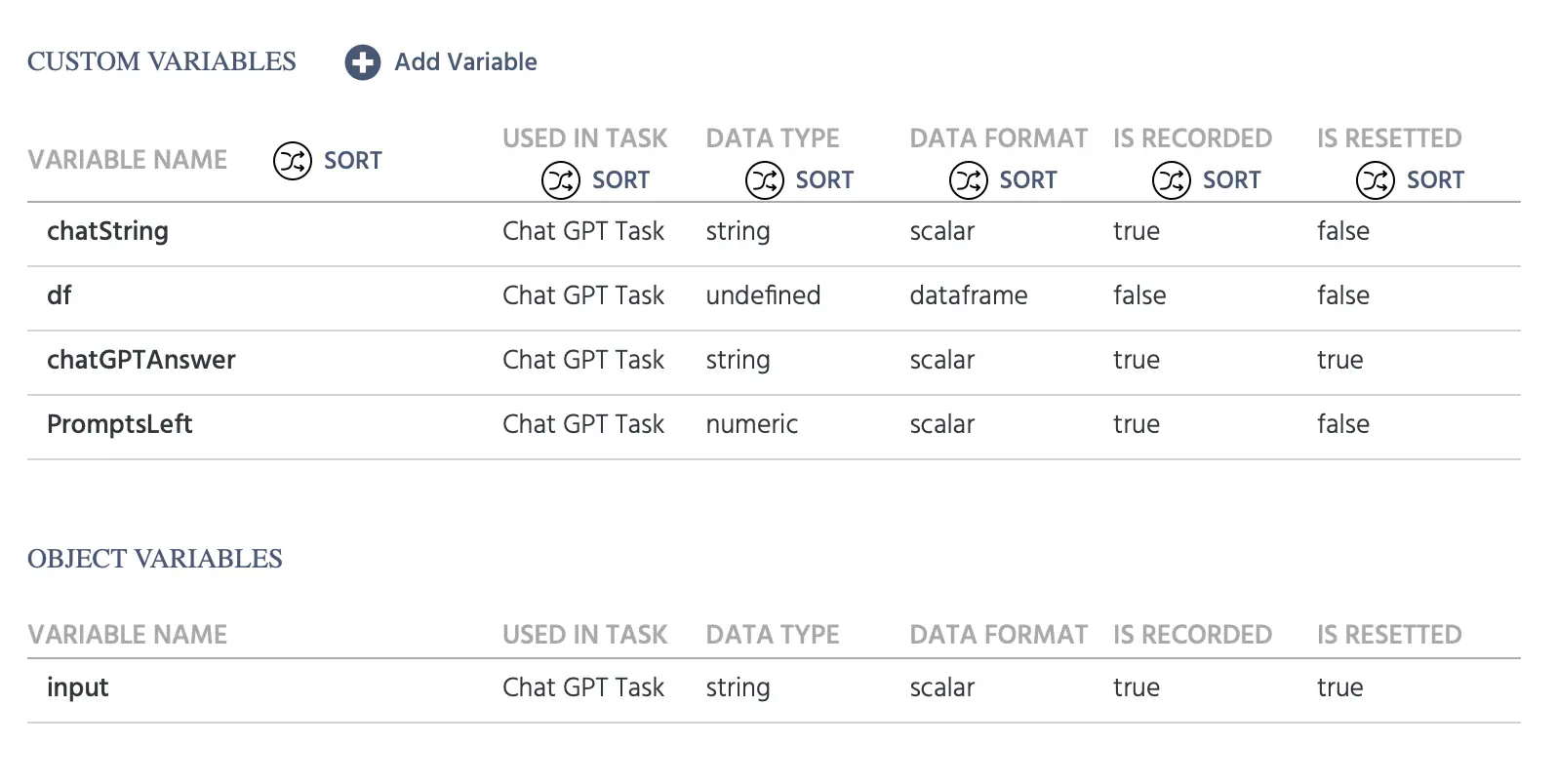This screenshot has height=784, width=1557.
Task: Click Is Resetted true for chatGPTAnswer
Action: 1340,360
